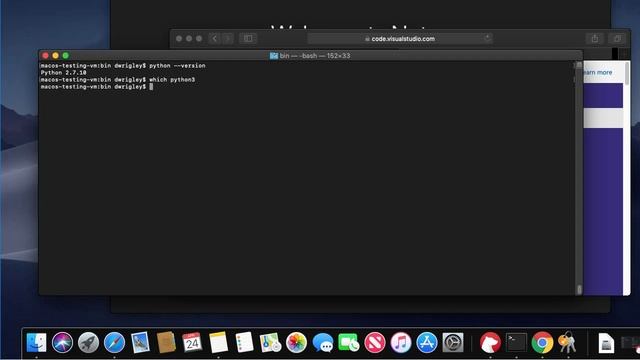Screen dimensions: 640x360
Task: Close the Terminal window with red button
Action: 45,56
